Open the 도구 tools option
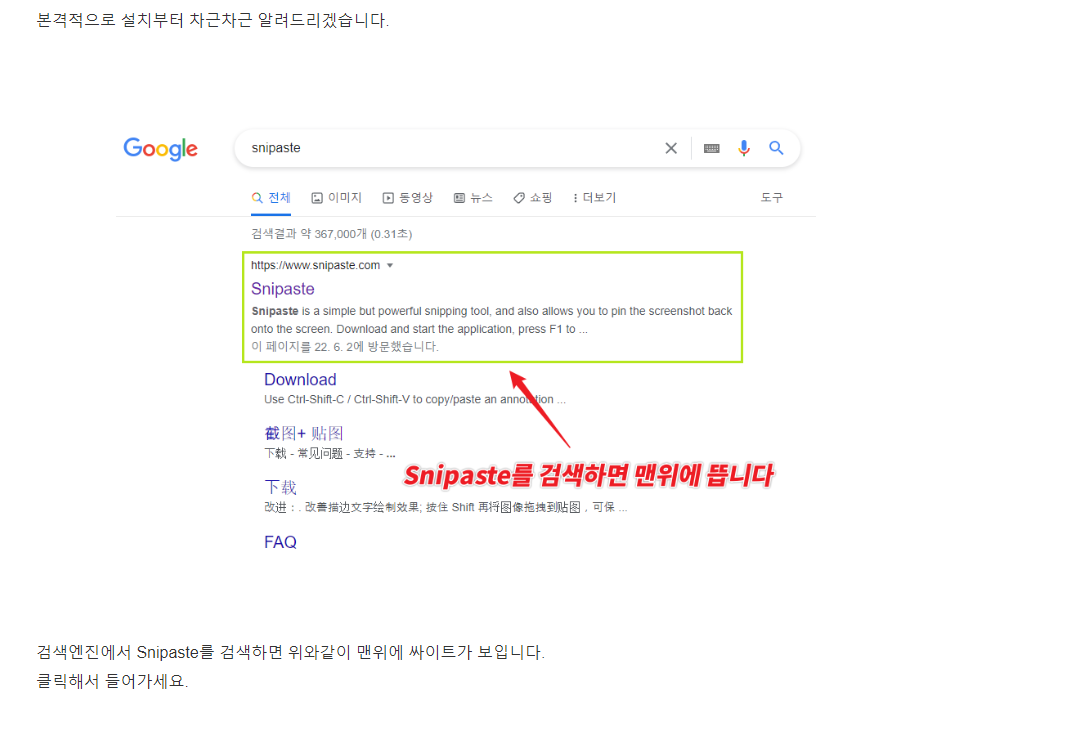1070x747 pixels. [772, 197]
